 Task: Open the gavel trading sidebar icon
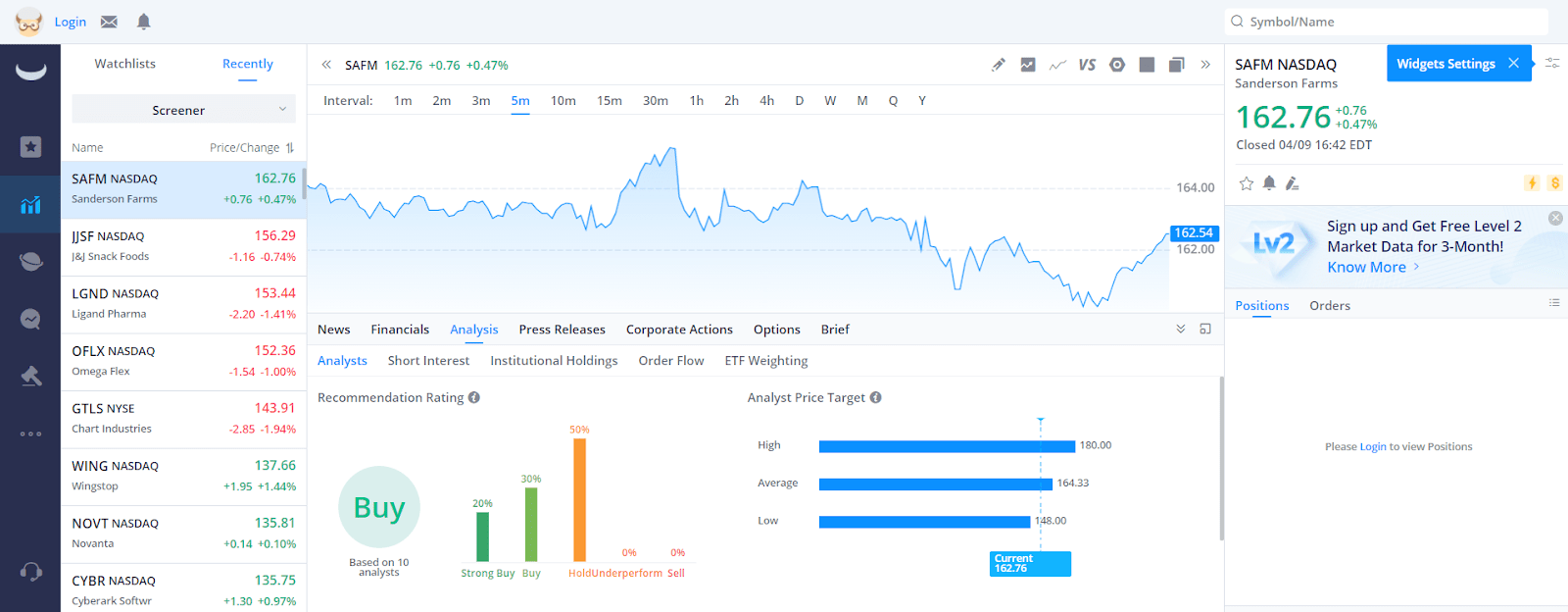(30, 376)
